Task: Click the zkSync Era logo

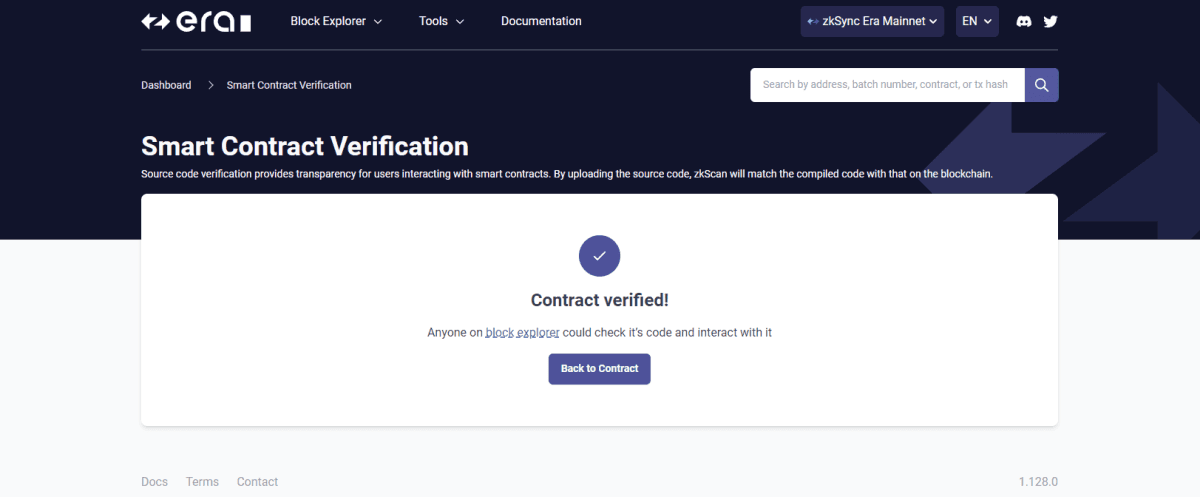Action: 196,21
